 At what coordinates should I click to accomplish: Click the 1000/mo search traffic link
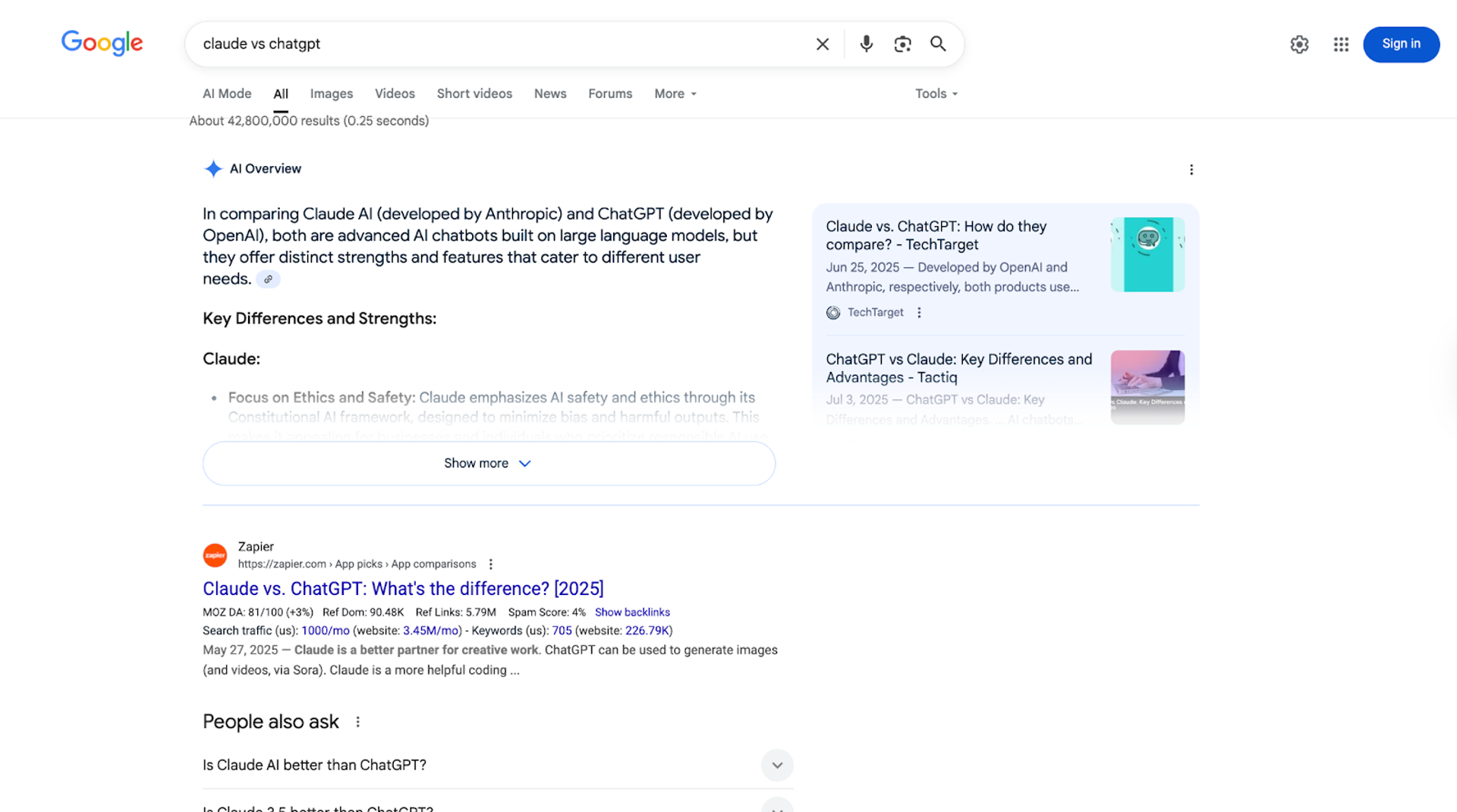point(326,631)
